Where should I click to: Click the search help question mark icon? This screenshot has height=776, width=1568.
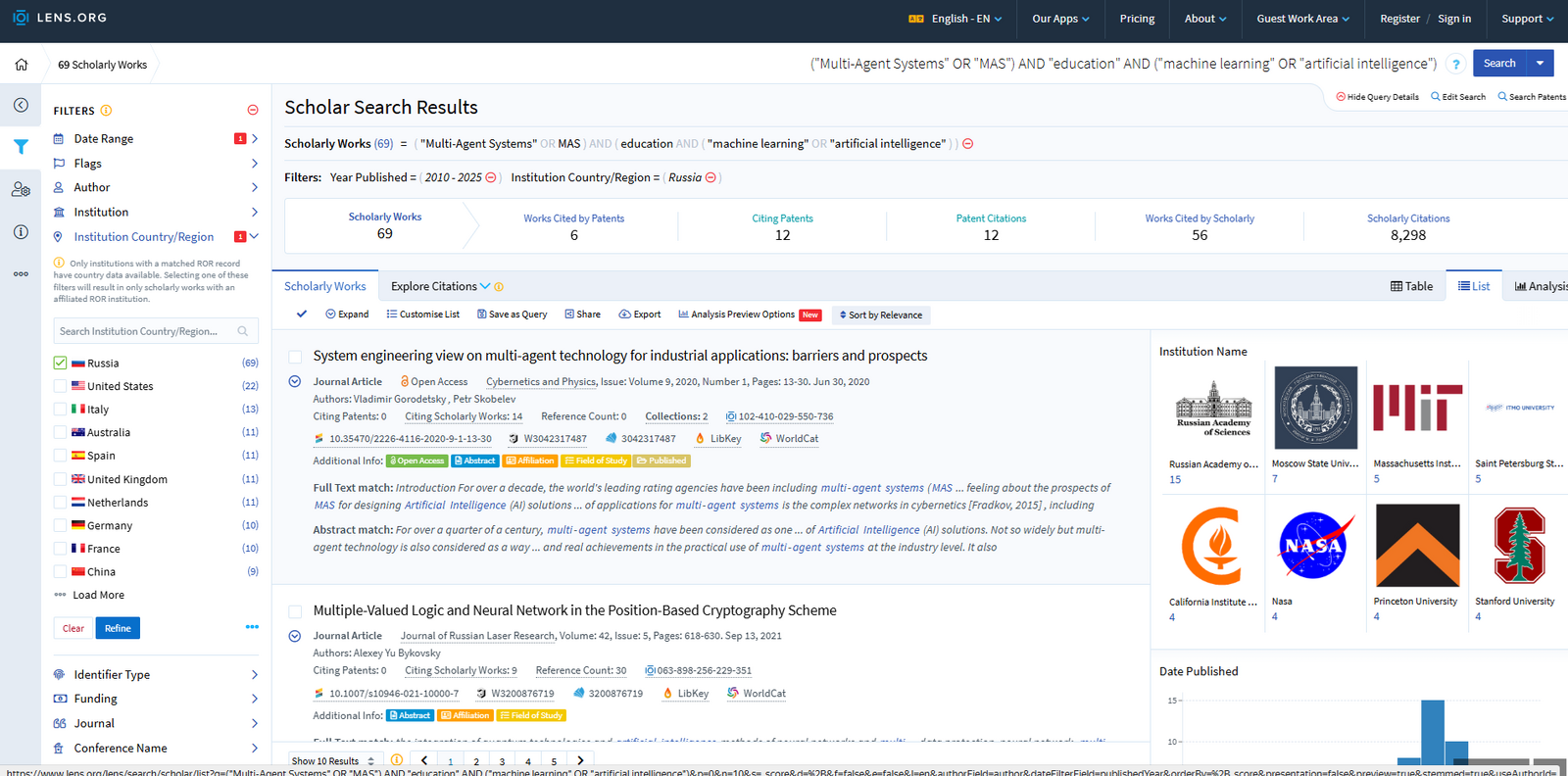click(1456, 65)
